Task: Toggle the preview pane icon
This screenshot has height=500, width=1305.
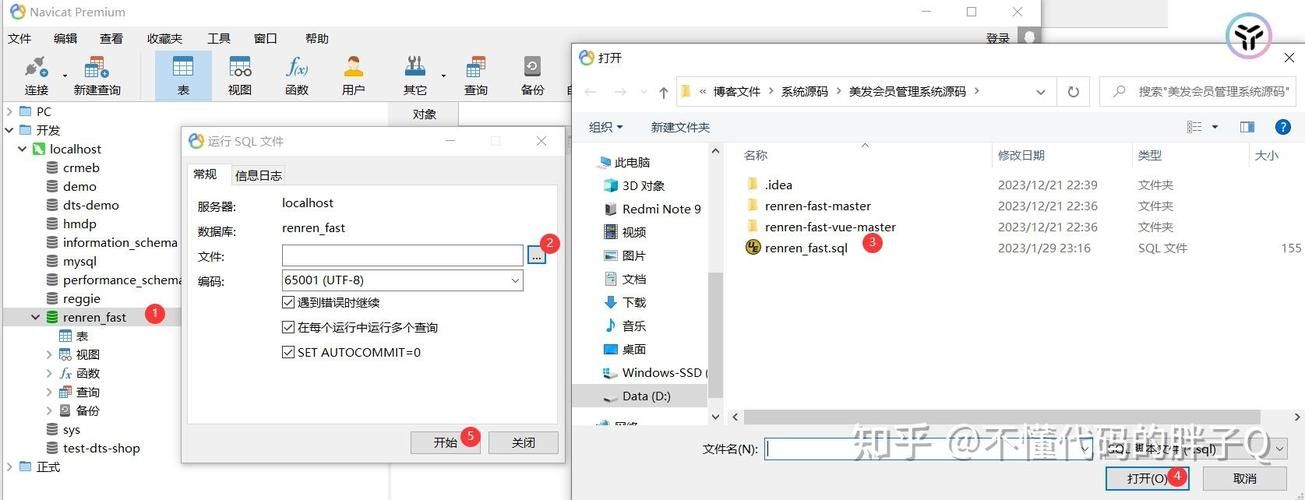Action: pyautogui.click(x=1247, y=127)
